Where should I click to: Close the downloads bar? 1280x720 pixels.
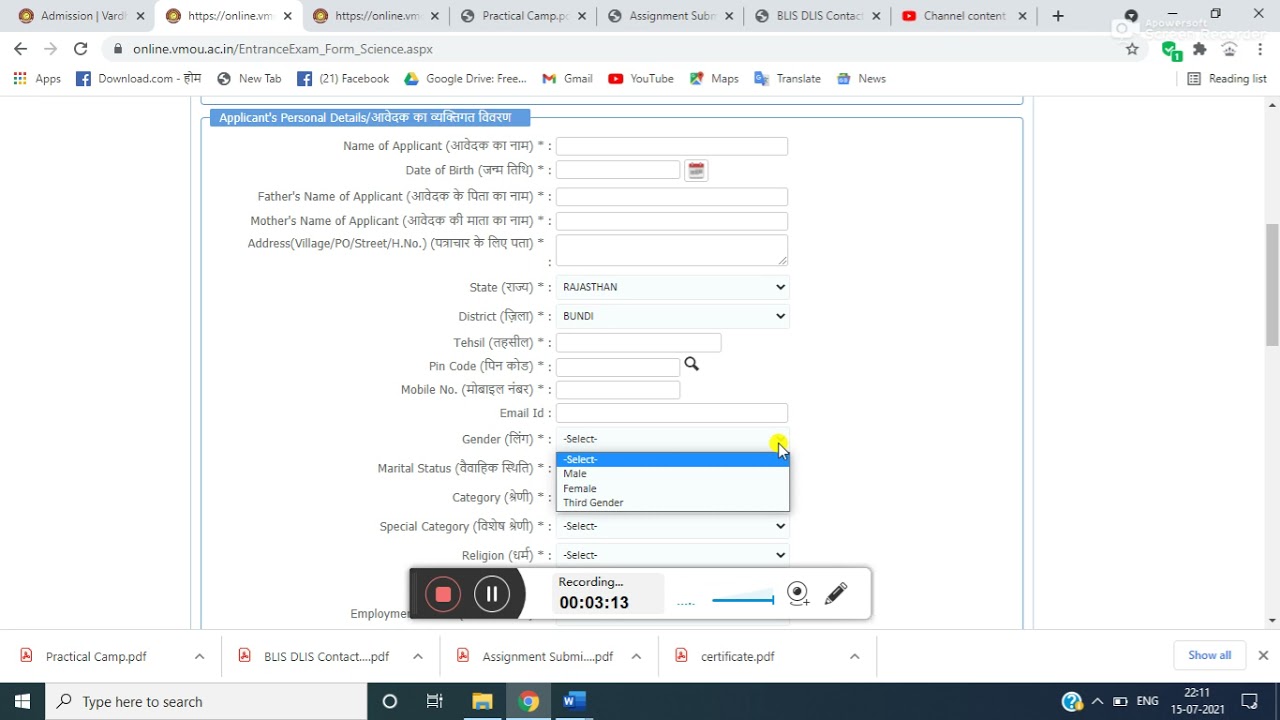(1263, 656)
